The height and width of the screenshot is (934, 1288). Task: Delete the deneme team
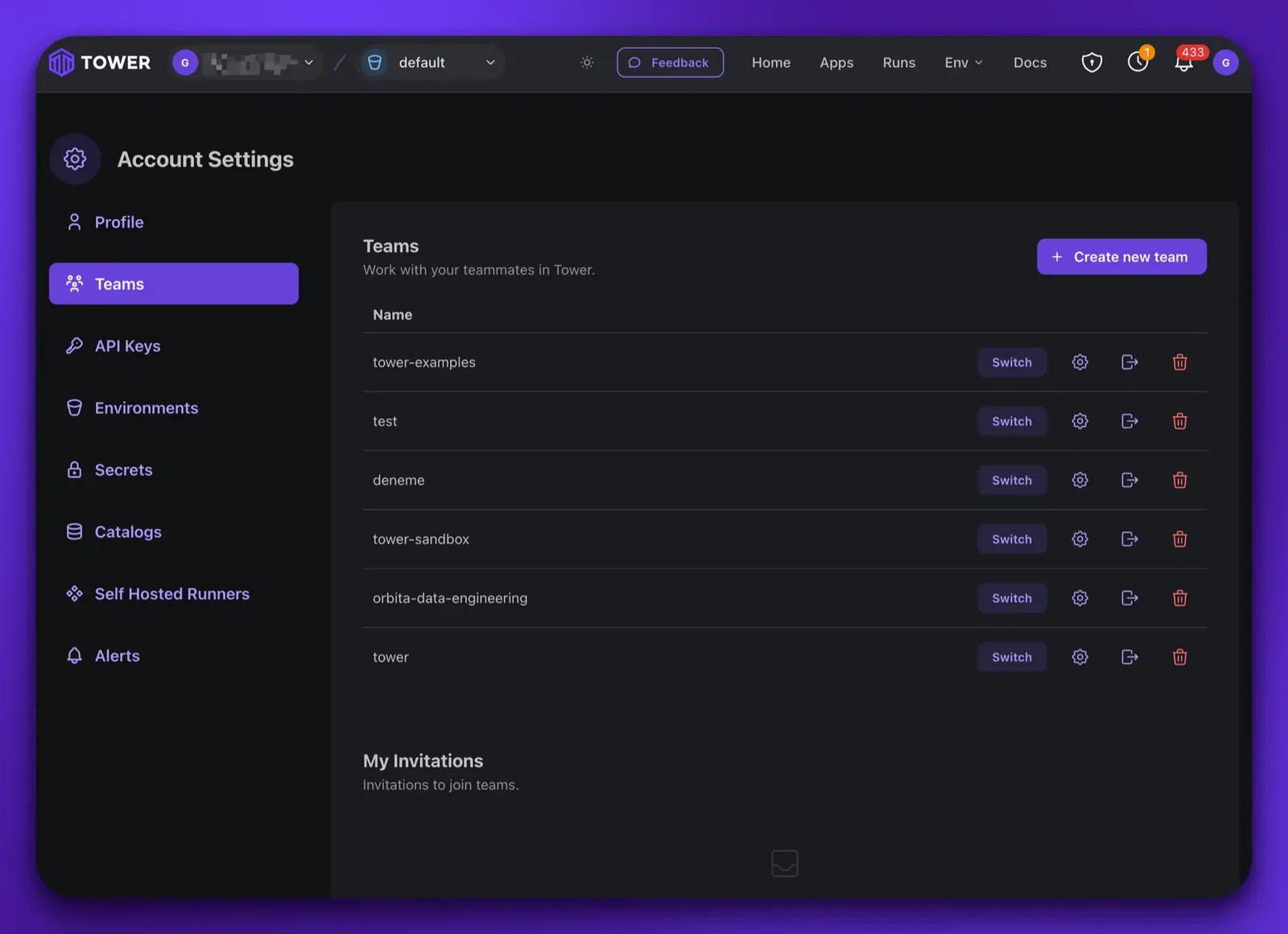1180,480
